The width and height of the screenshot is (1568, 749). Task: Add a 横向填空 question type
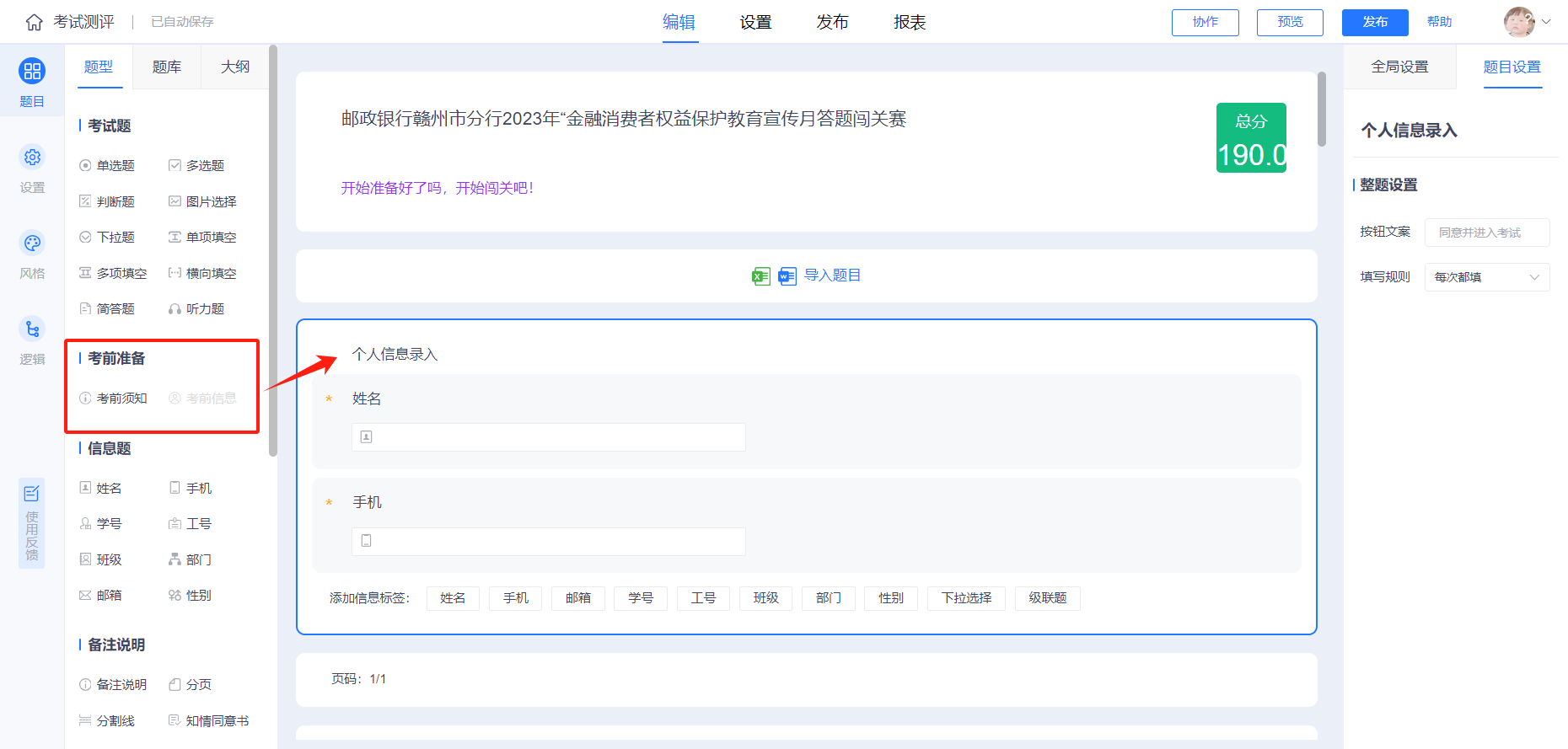click(x=202, y=273)
